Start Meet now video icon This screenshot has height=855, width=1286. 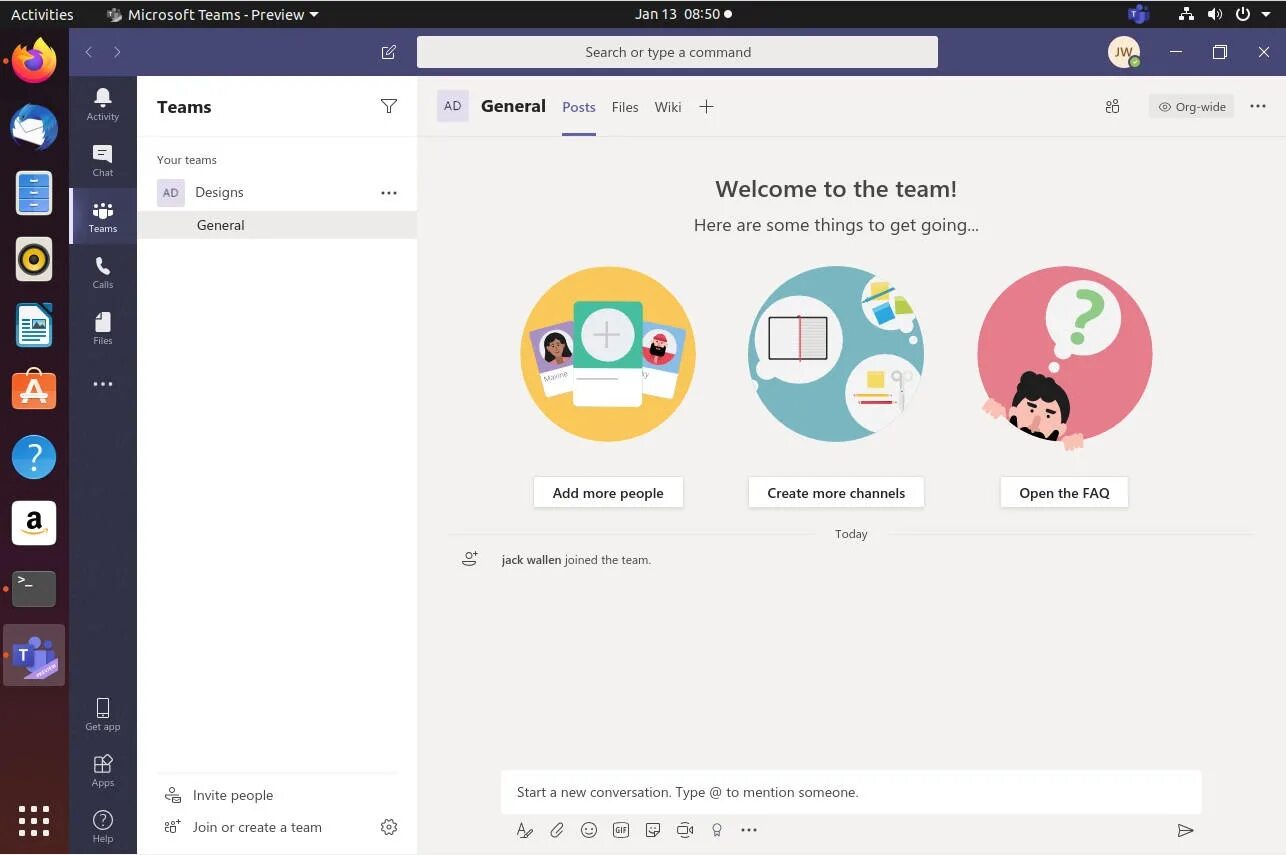click(685, 830)
